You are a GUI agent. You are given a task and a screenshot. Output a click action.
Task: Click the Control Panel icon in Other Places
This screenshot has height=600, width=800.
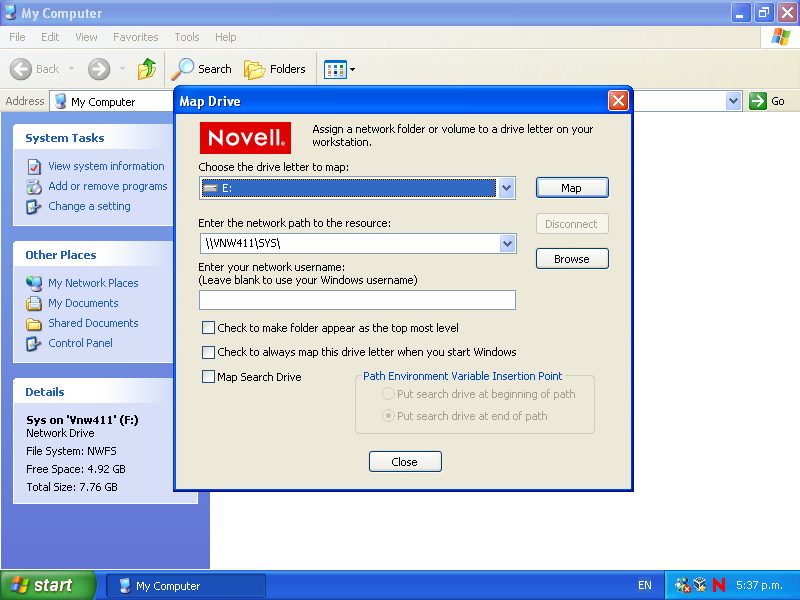point(34,344)
